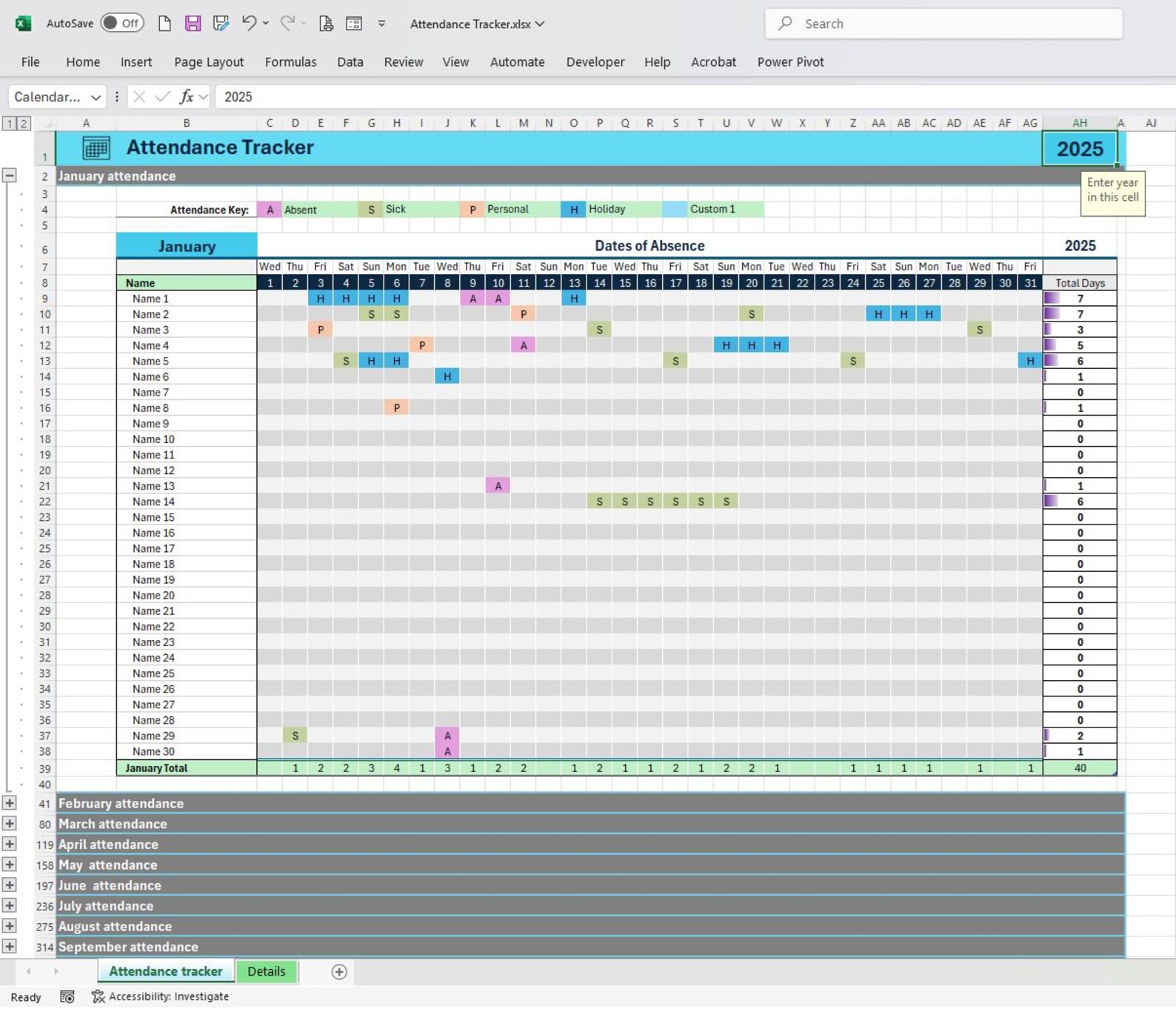Switch to the Formulas ribbon tab
1176x1009 pixels.
click(290, 62)
